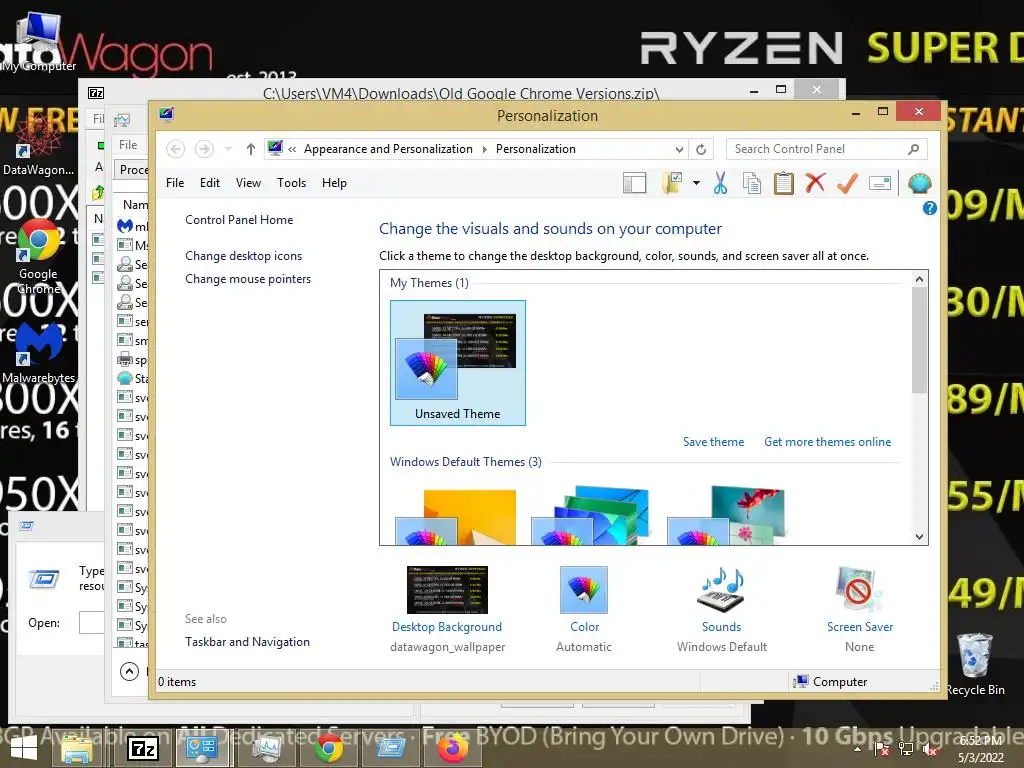Open Google Chrome from the taskbar
The height and width of the screenshot is (768, 1024).
[329, 749]
